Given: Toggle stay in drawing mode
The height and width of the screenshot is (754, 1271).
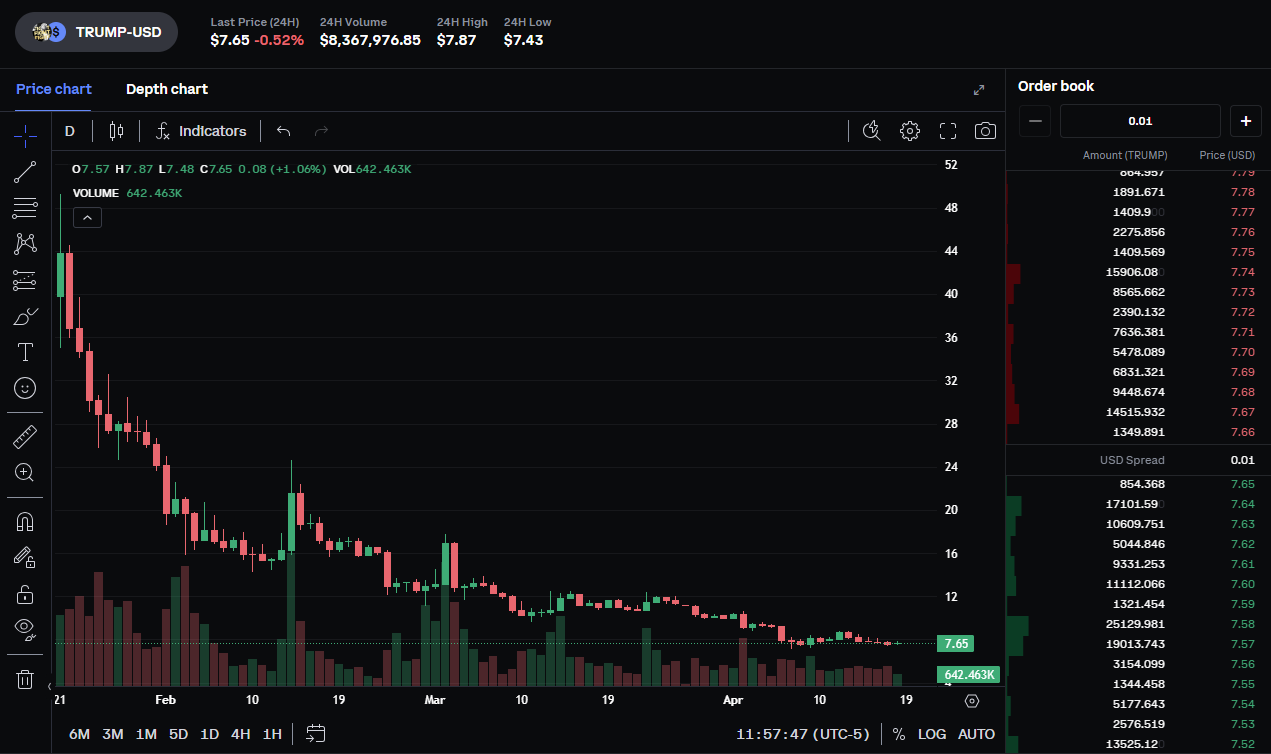Looking at the screenshot, I should (25, 557).
